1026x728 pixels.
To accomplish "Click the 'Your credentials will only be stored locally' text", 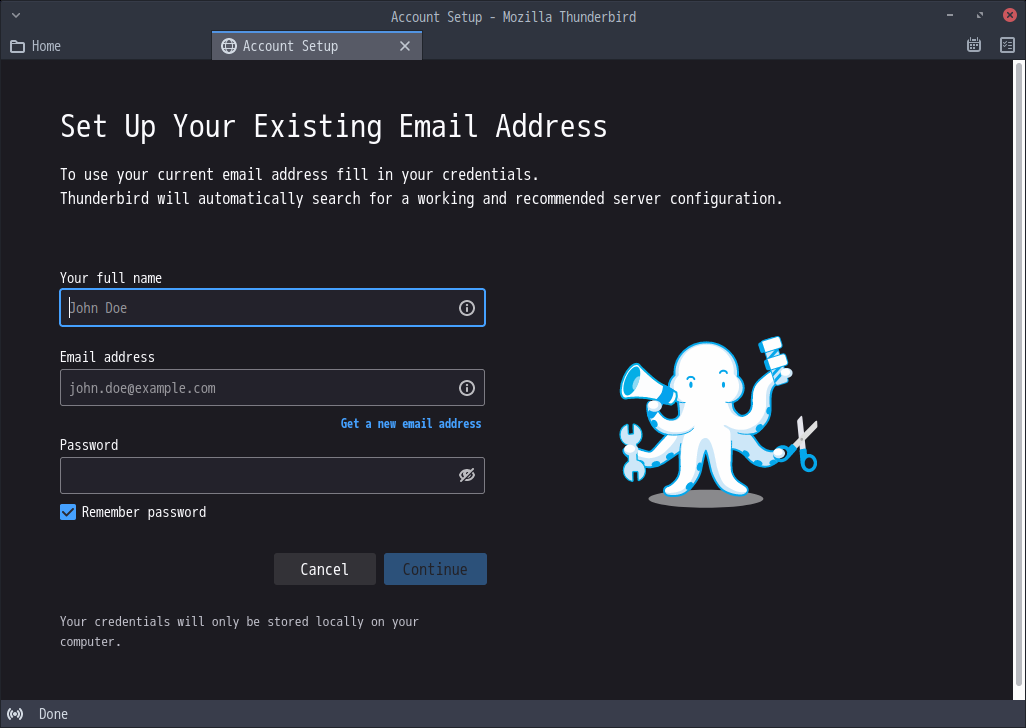I will [x=239, y=631].
